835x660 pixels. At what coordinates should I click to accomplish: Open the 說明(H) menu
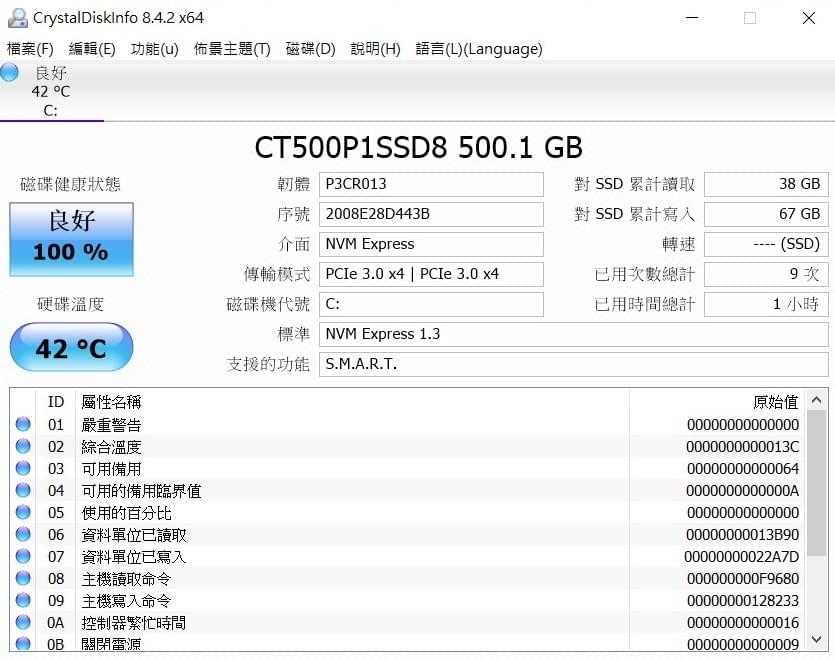(375, 49)
